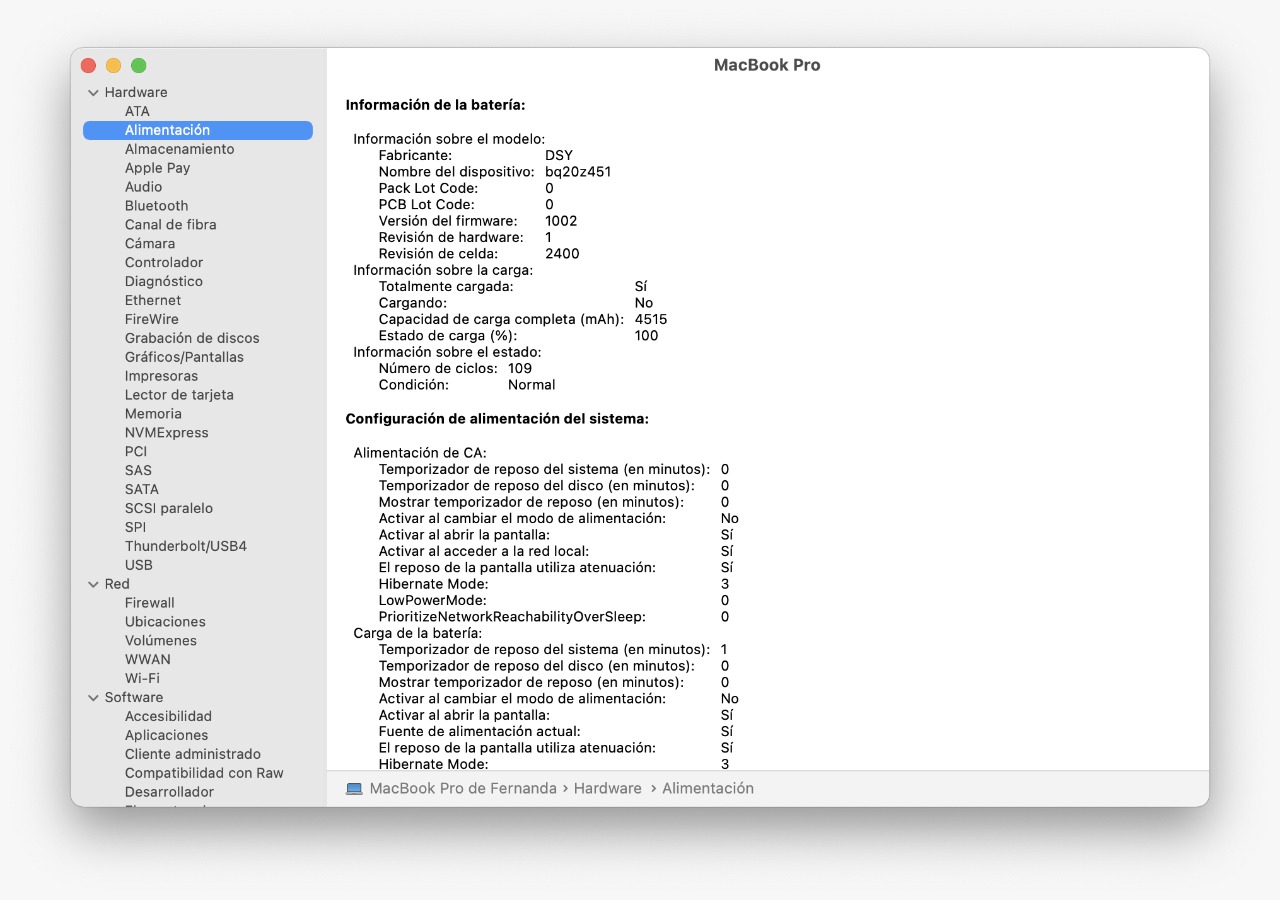The width and height of the screenshot is (1280, 900).
Task: Click the Red category label
Action: pyautogui.click(x=117, y=584)
